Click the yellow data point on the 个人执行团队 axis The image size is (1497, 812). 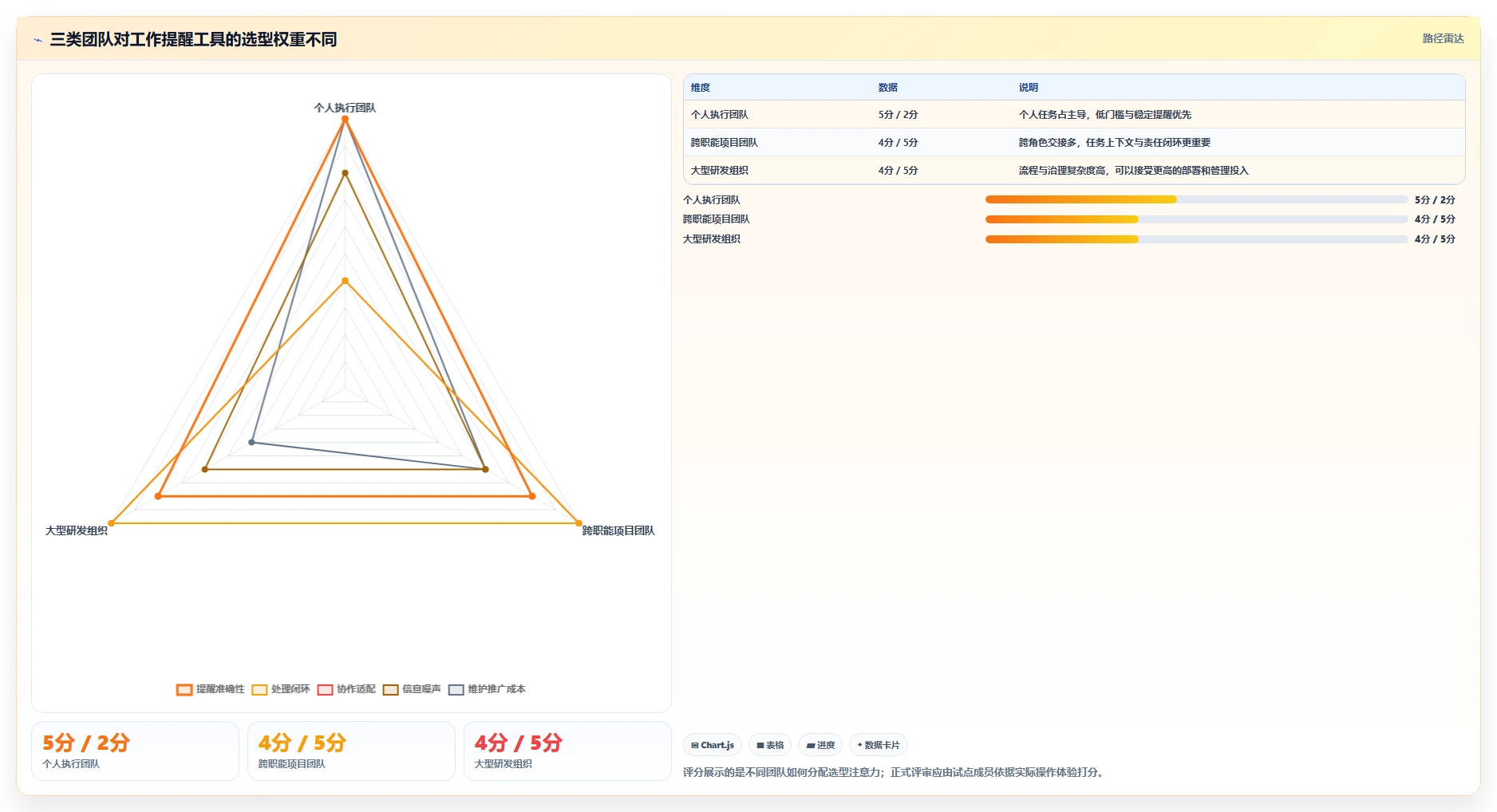(345, 281)
